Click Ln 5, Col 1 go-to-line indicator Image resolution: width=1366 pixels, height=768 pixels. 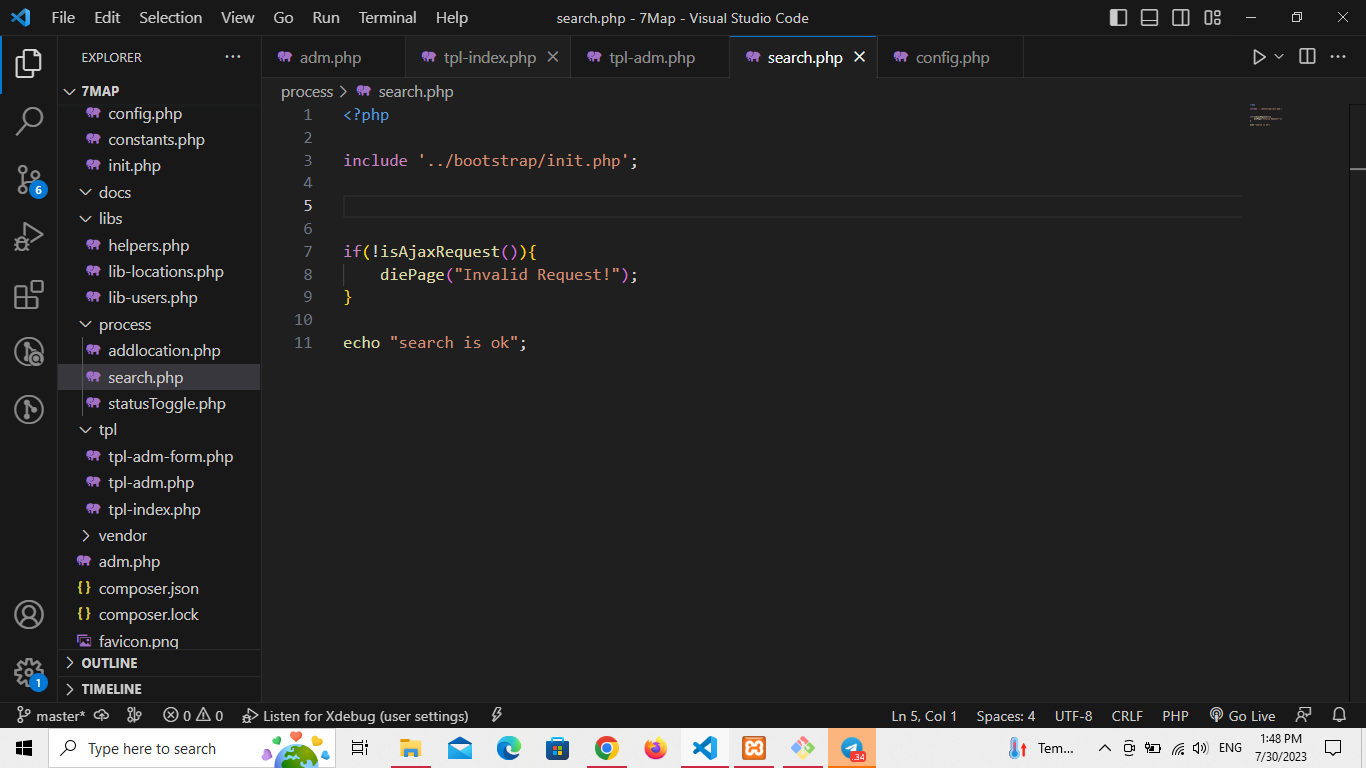[924, 716]
